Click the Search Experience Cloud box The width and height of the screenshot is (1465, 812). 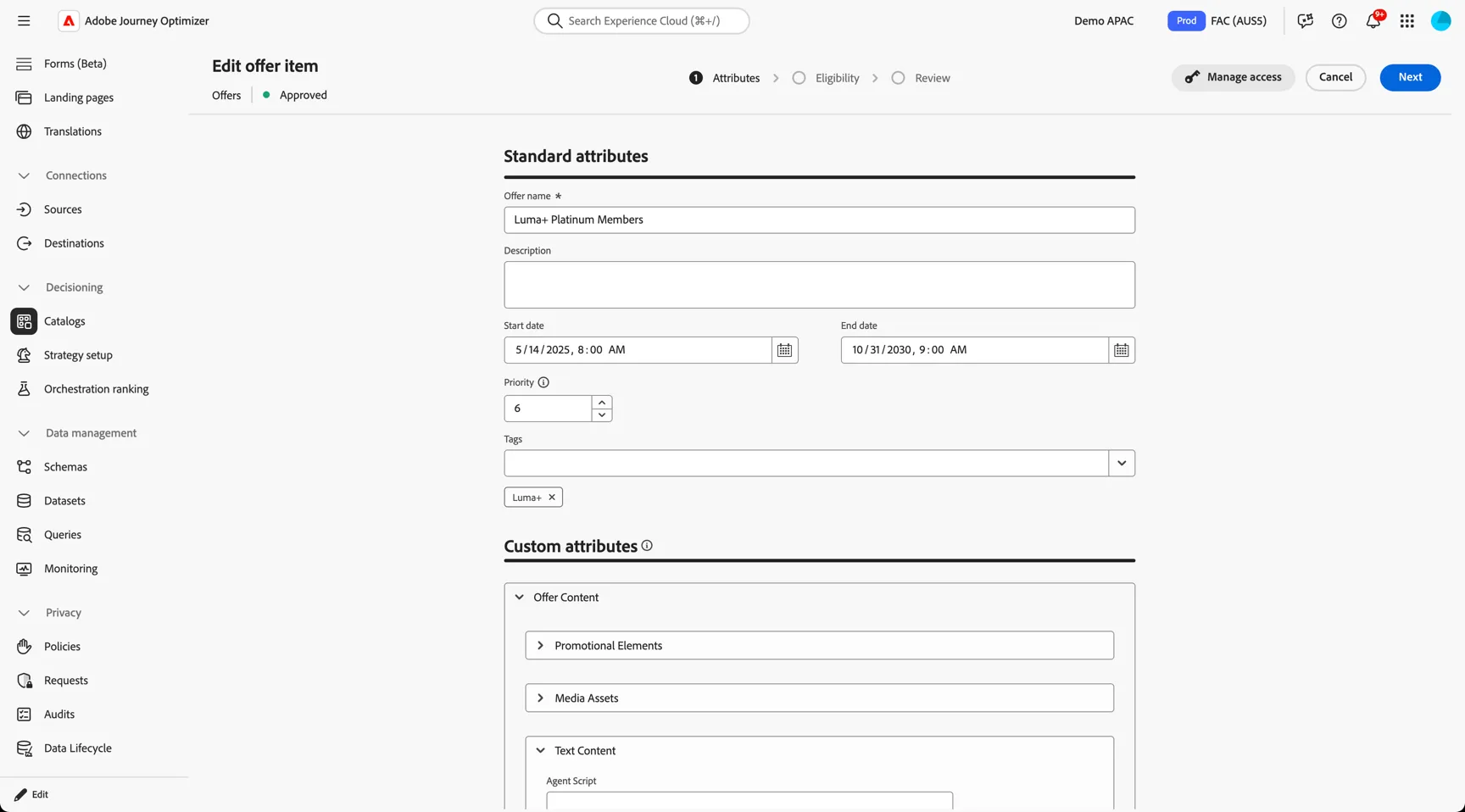642,20
